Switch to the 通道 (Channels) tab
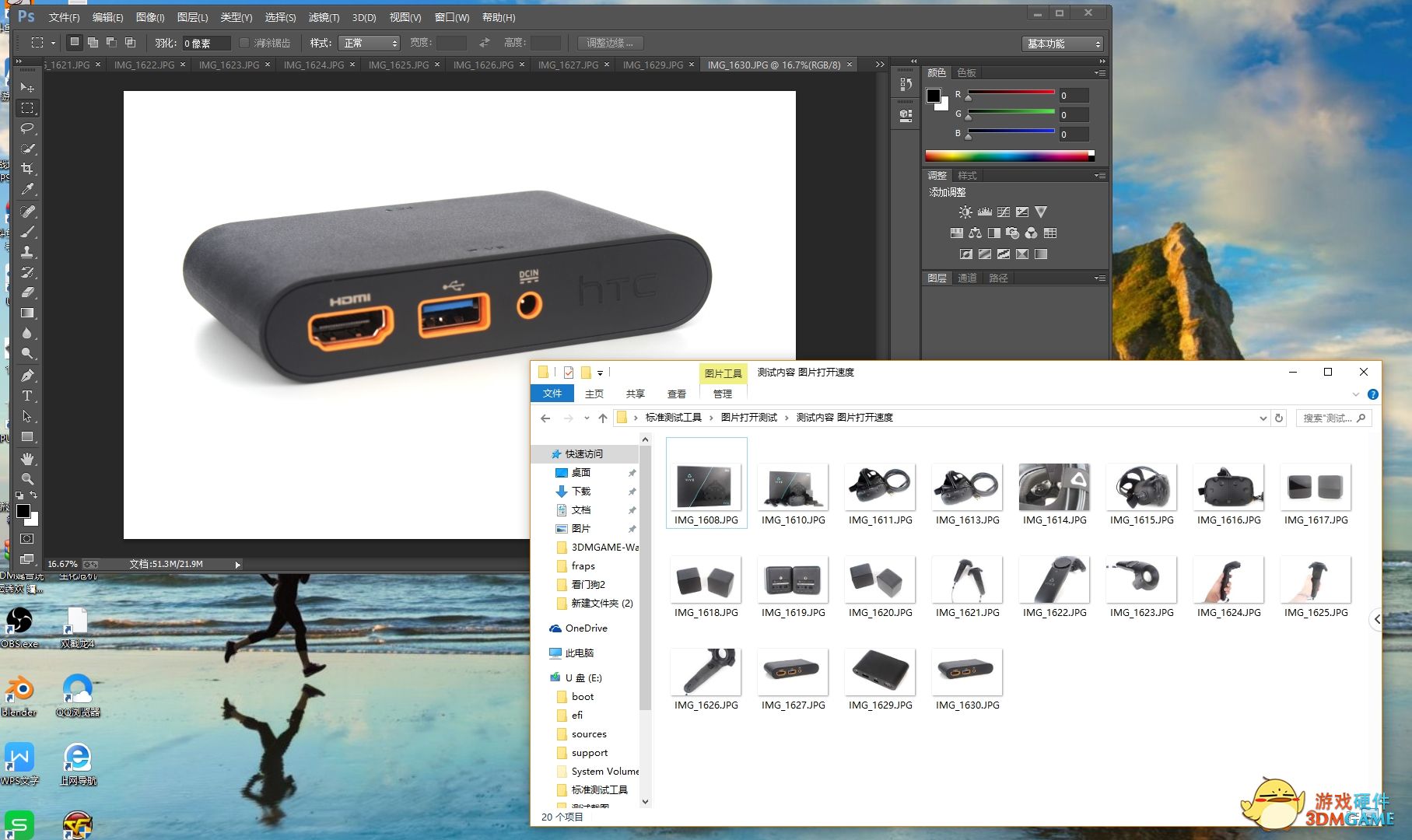The width and height of the screenshot is (1412, 840). coord(967,278)
